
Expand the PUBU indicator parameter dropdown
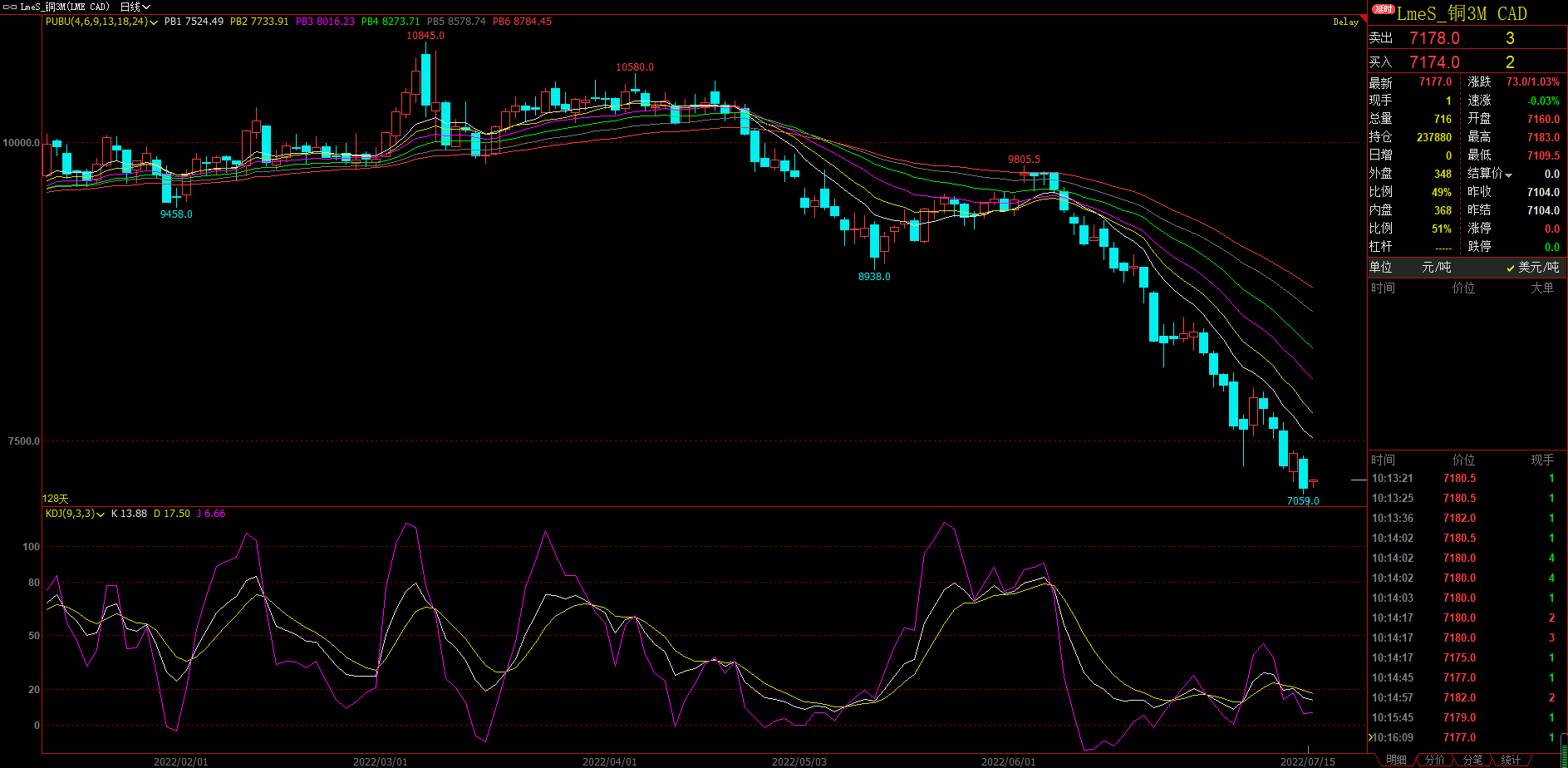[x=154, y=22]
